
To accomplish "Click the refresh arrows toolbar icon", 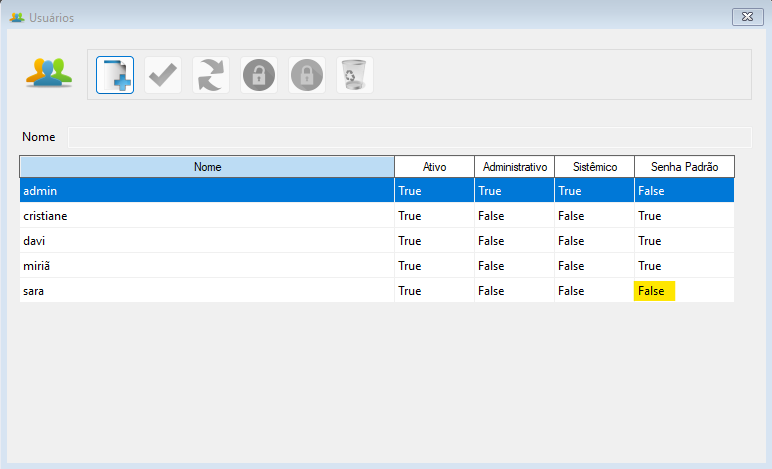I will [x=211, y=75].
